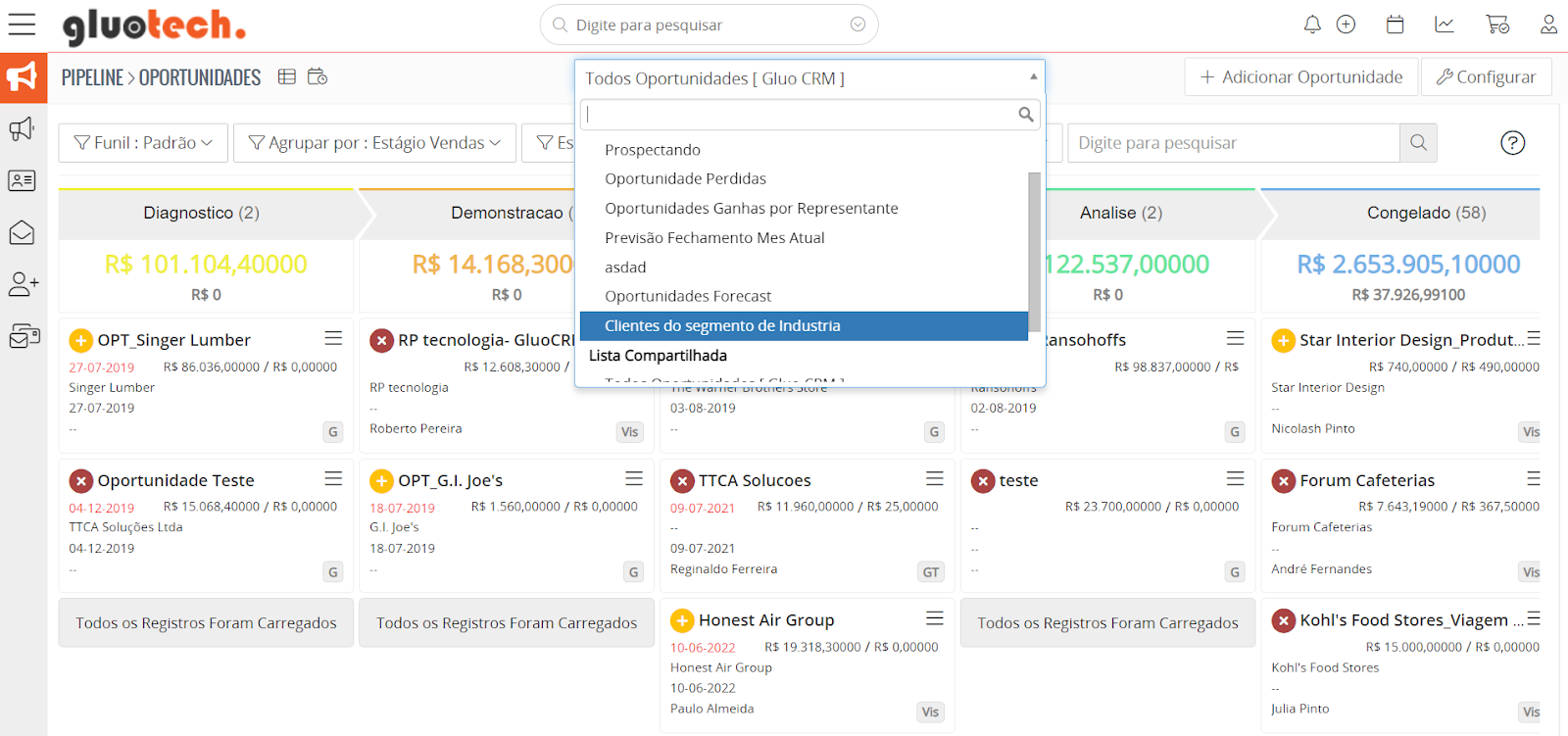Toggle status icon of TTCA Solucoes

point(683,481)
